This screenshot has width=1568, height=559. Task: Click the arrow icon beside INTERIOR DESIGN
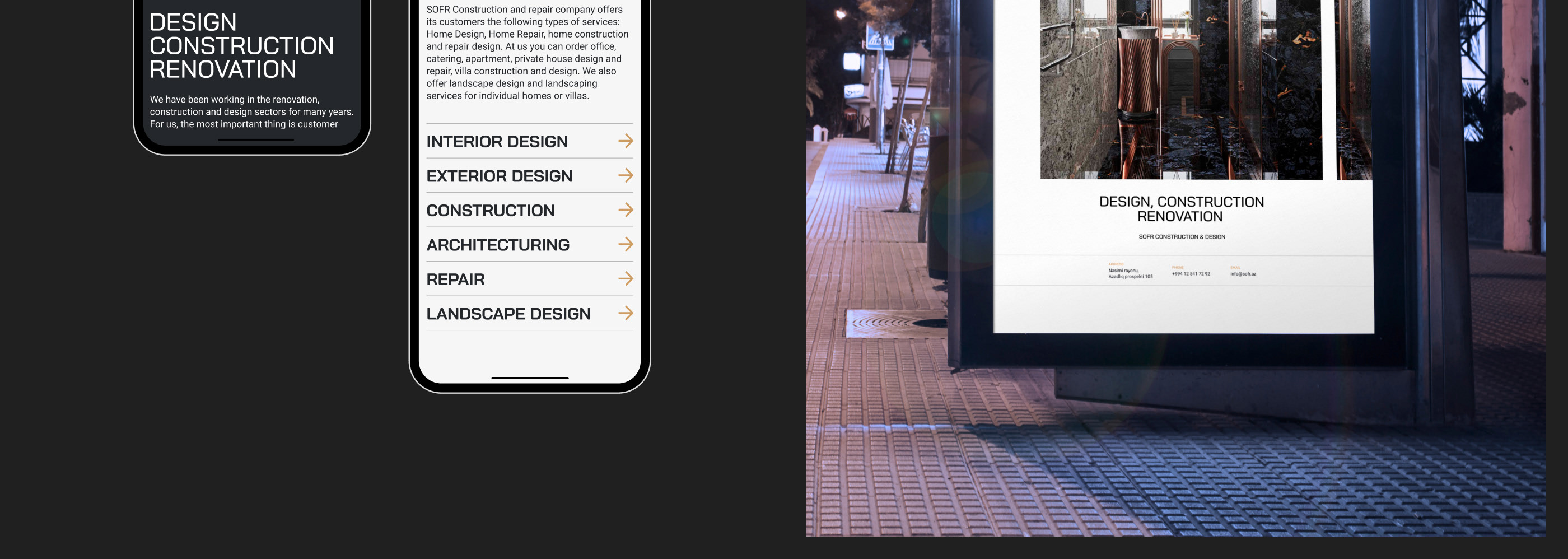pyautogui.click(x=625, y=141)
